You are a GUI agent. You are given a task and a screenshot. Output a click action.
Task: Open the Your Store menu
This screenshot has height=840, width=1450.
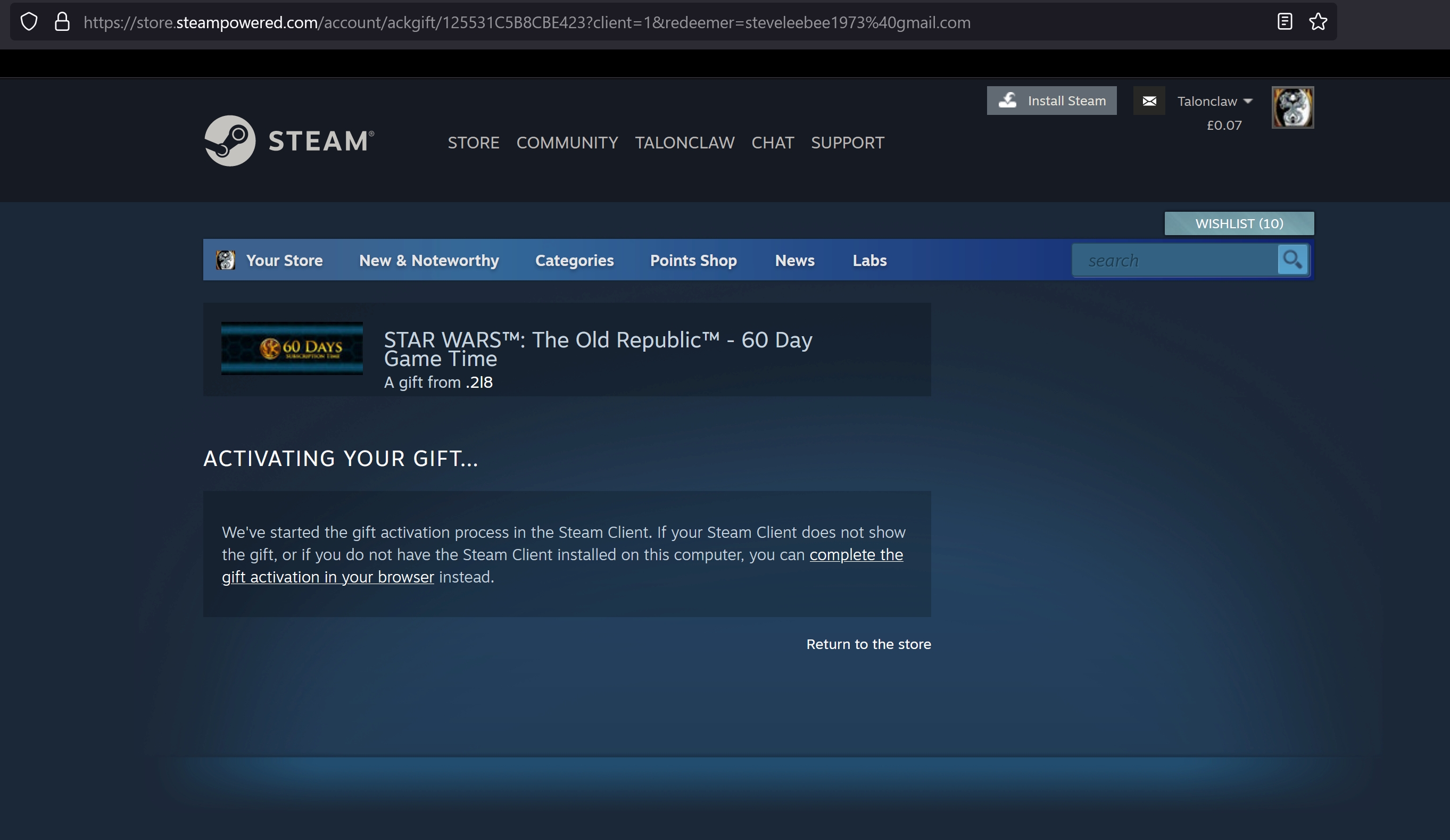pyautogui.click(x=284, y=261)
